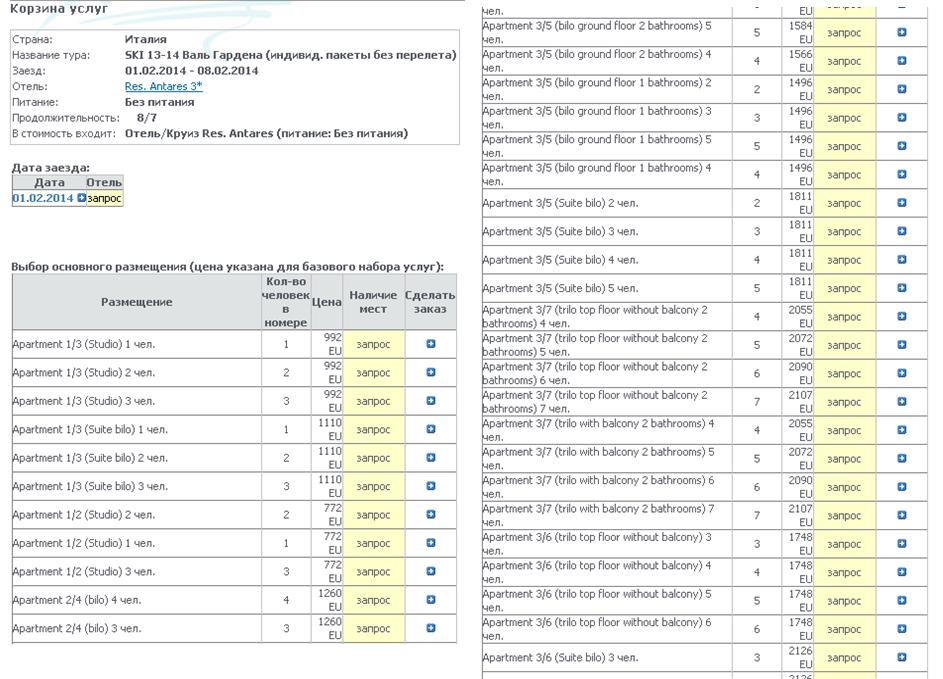Click the Отель column header in date table

pyautogui.click(x=104, y=182)
